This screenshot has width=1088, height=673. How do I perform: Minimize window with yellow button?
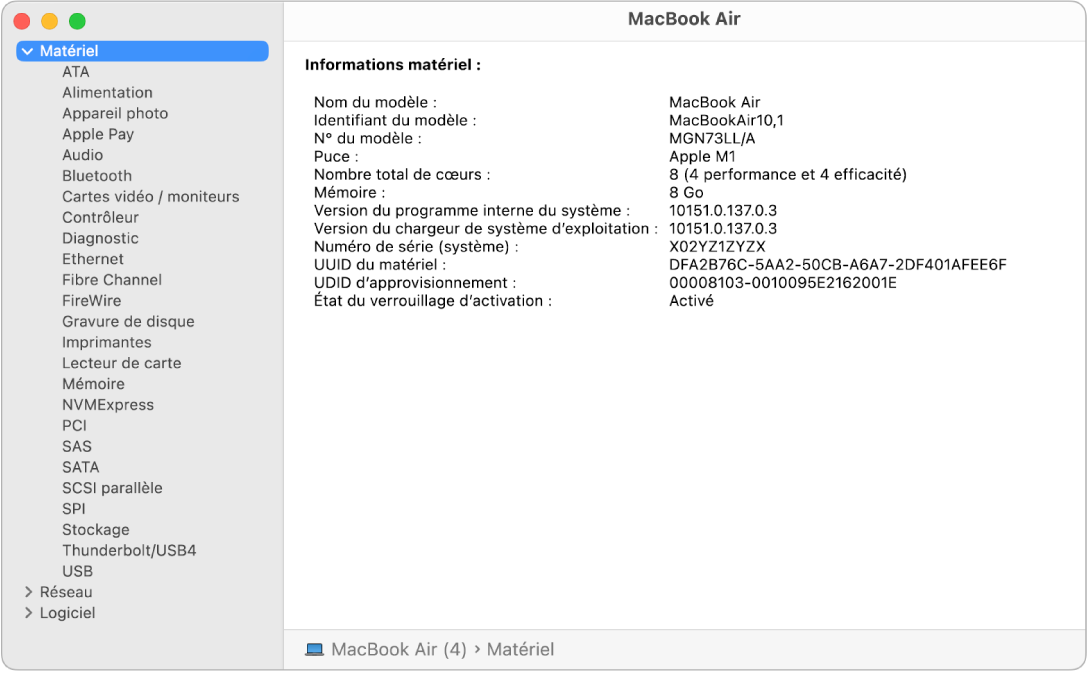click(x=50, y=22)
